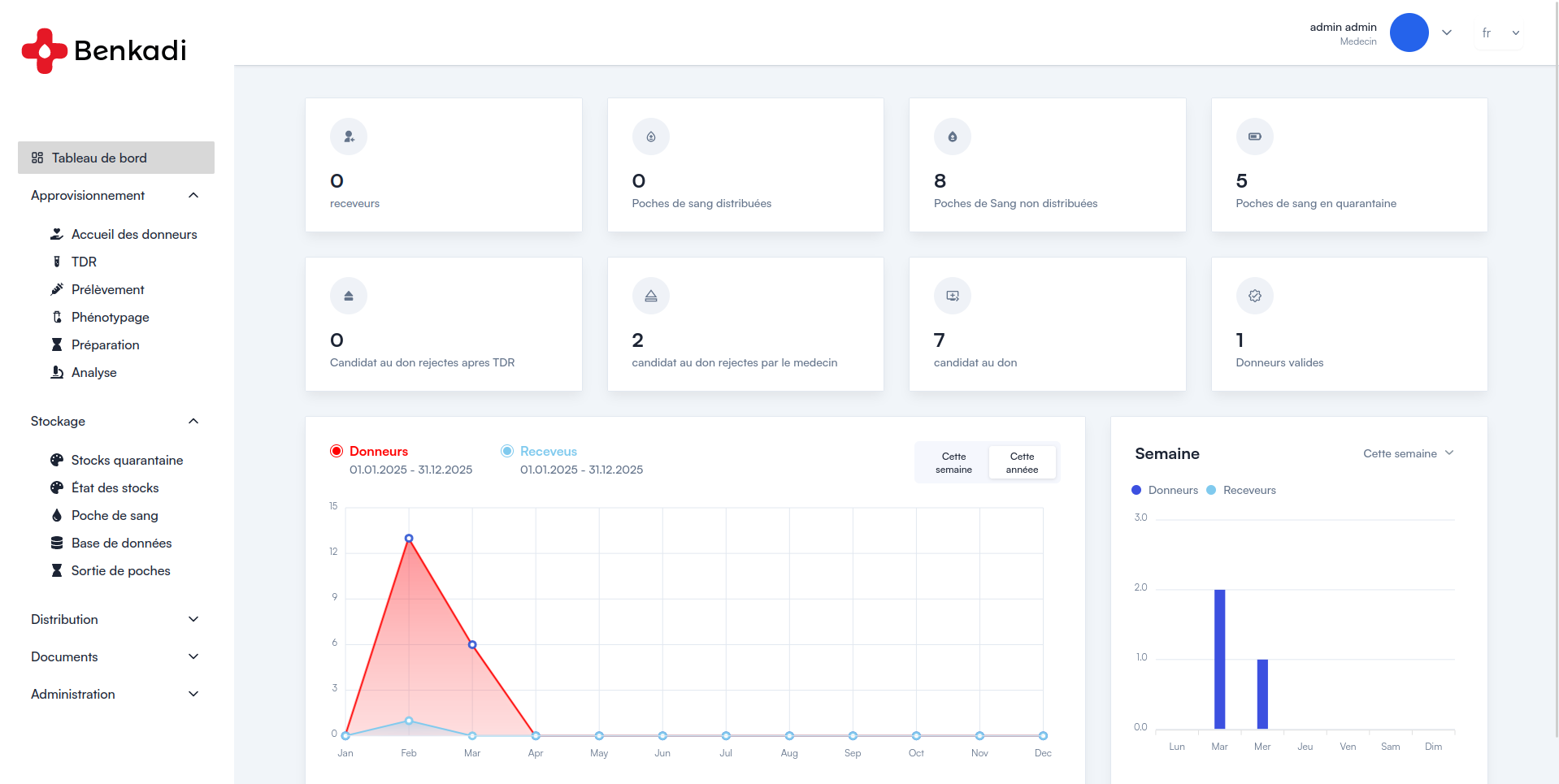Image resolution: width=1559 pixels, height=784 pixels.
Task: Click the receveurs card icon
Action: pyautogui.click(x=349, y=136)
